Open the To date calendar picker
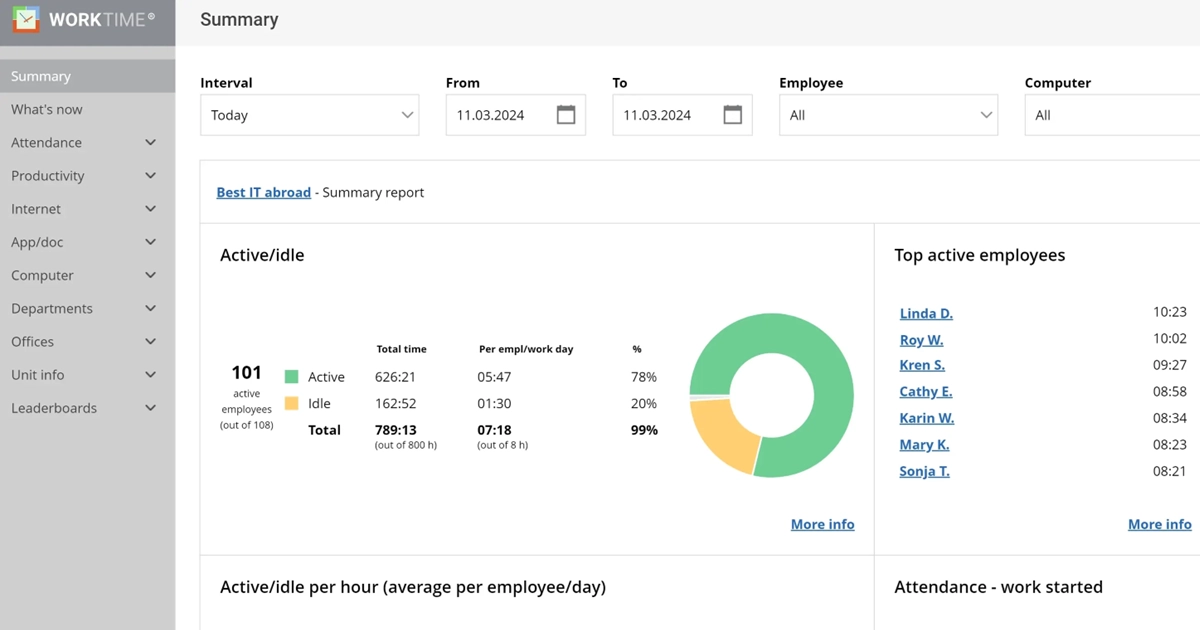The width and height of the screenshot is (1200, 630). pos(733,115)
